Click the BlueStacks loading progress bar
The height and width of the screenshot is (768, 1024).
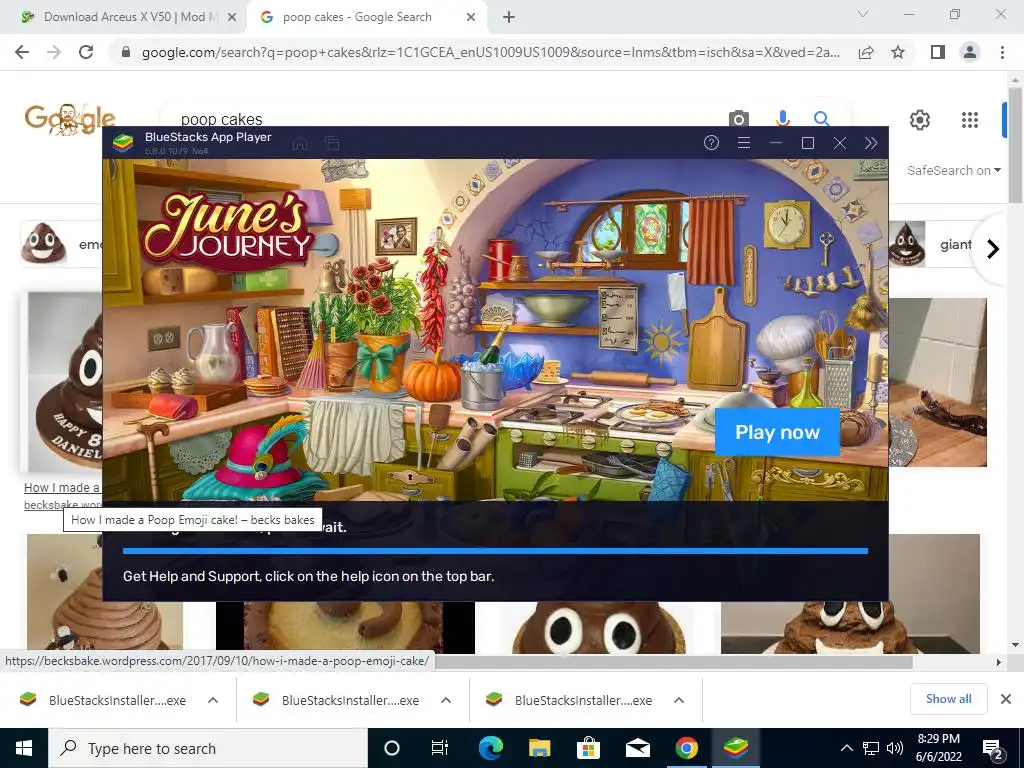click(x=495, y=551)
